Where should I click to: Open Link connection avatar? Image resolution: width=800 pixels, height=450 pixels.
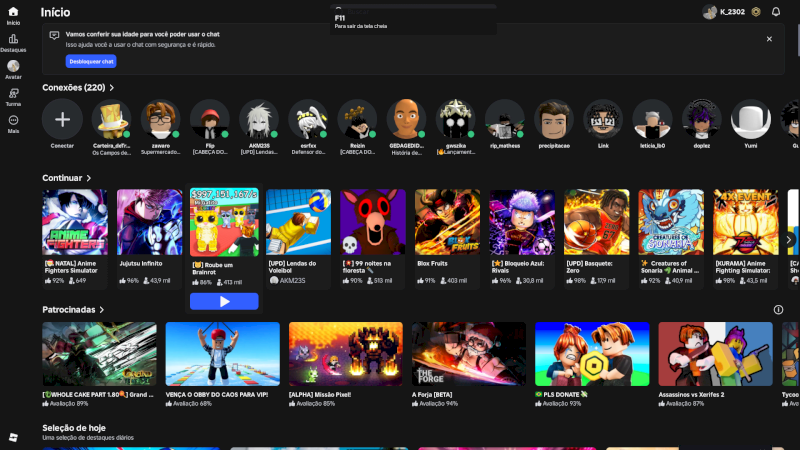[603, 119]
